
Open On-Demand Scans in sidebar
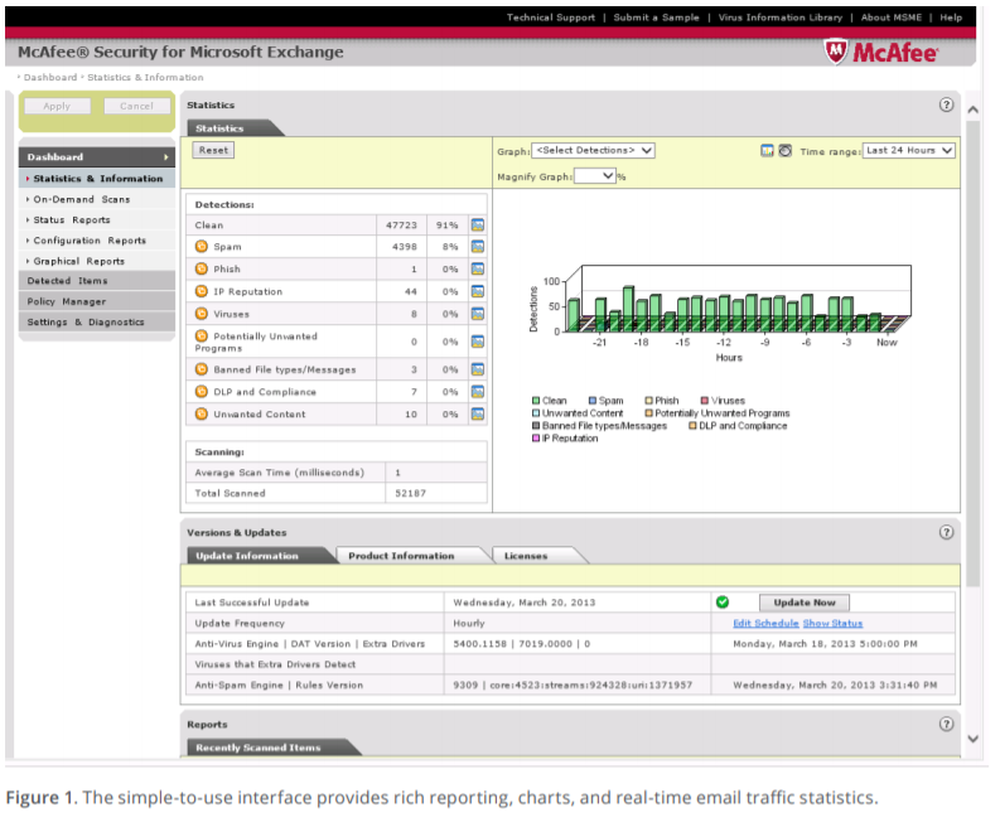pyautogui.click(x=97, y=199)
